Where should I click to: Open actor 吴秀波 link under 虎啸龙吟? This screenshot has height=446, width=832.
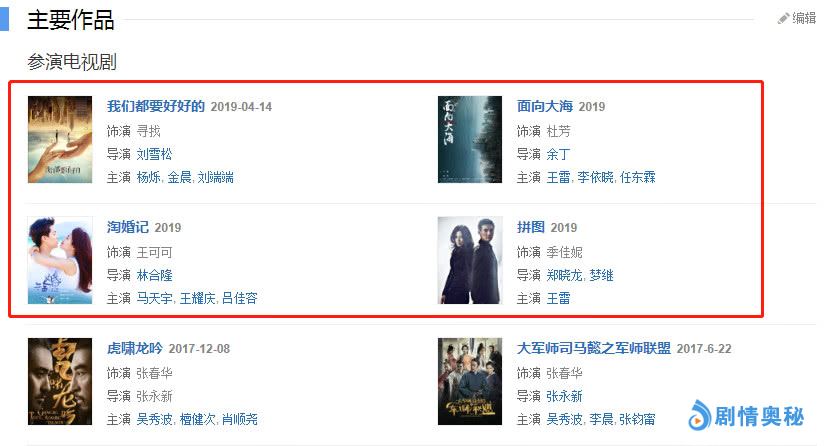tap(154, 419)
